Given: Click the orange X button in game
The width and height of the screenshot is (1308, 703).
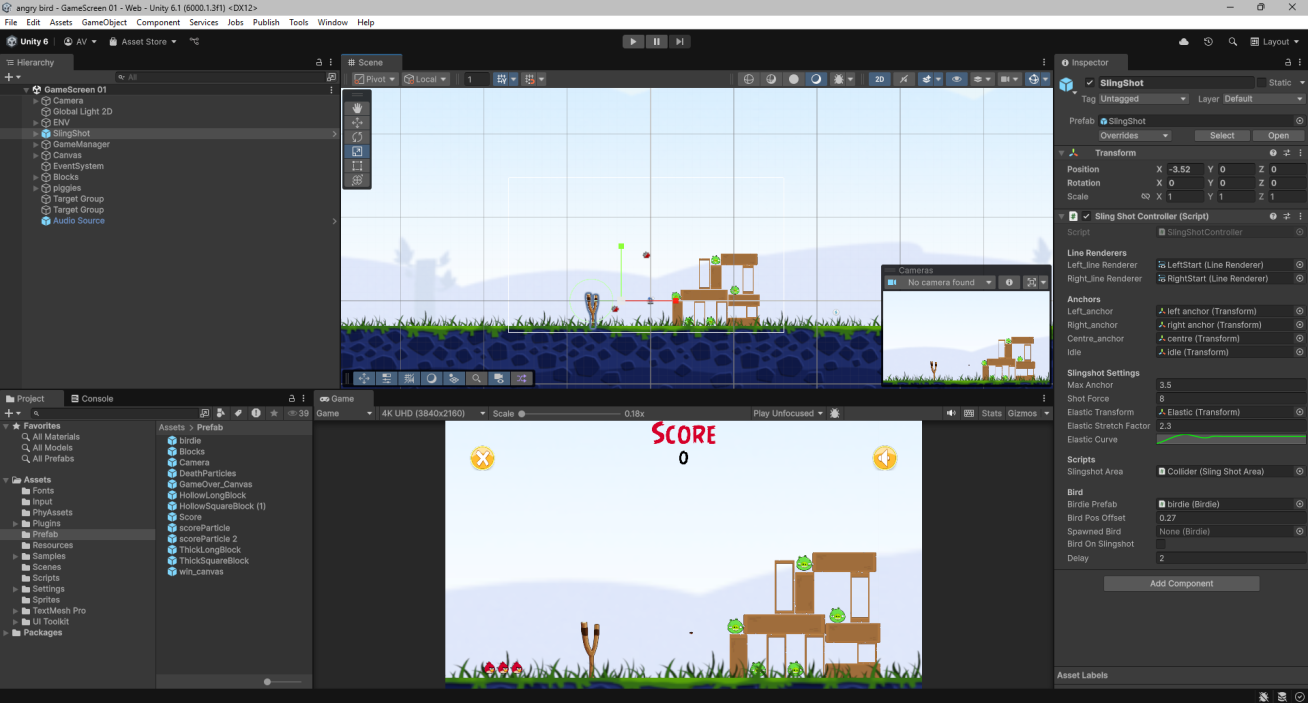Looking at the screenshot, I should click(x=483, y=458).
